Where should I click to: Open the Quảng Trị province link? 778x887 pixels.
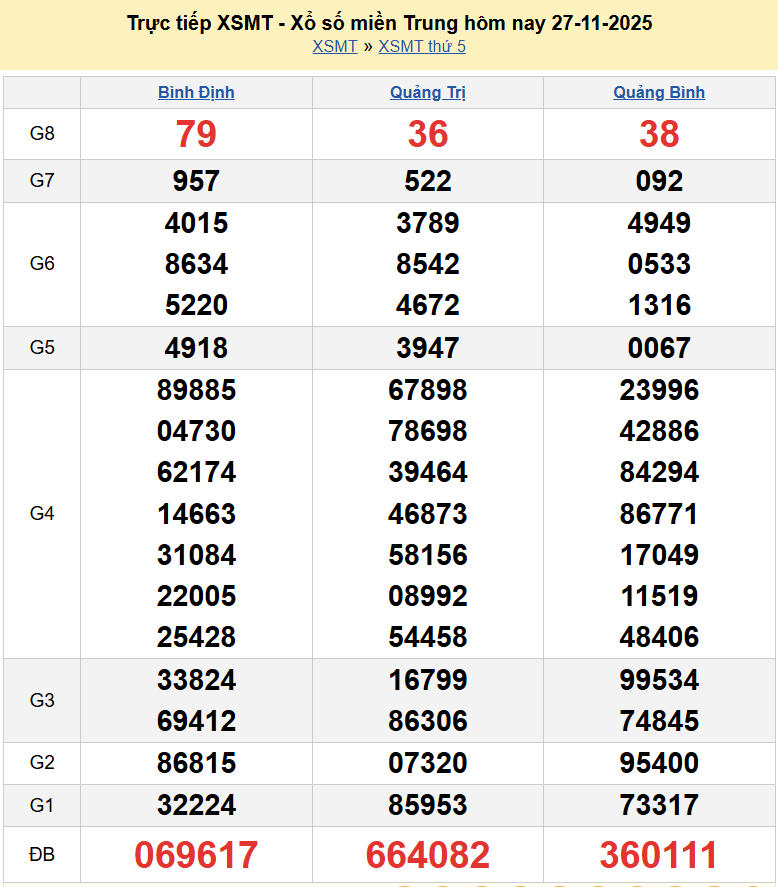pyautogui.click(x=428, y=92)
